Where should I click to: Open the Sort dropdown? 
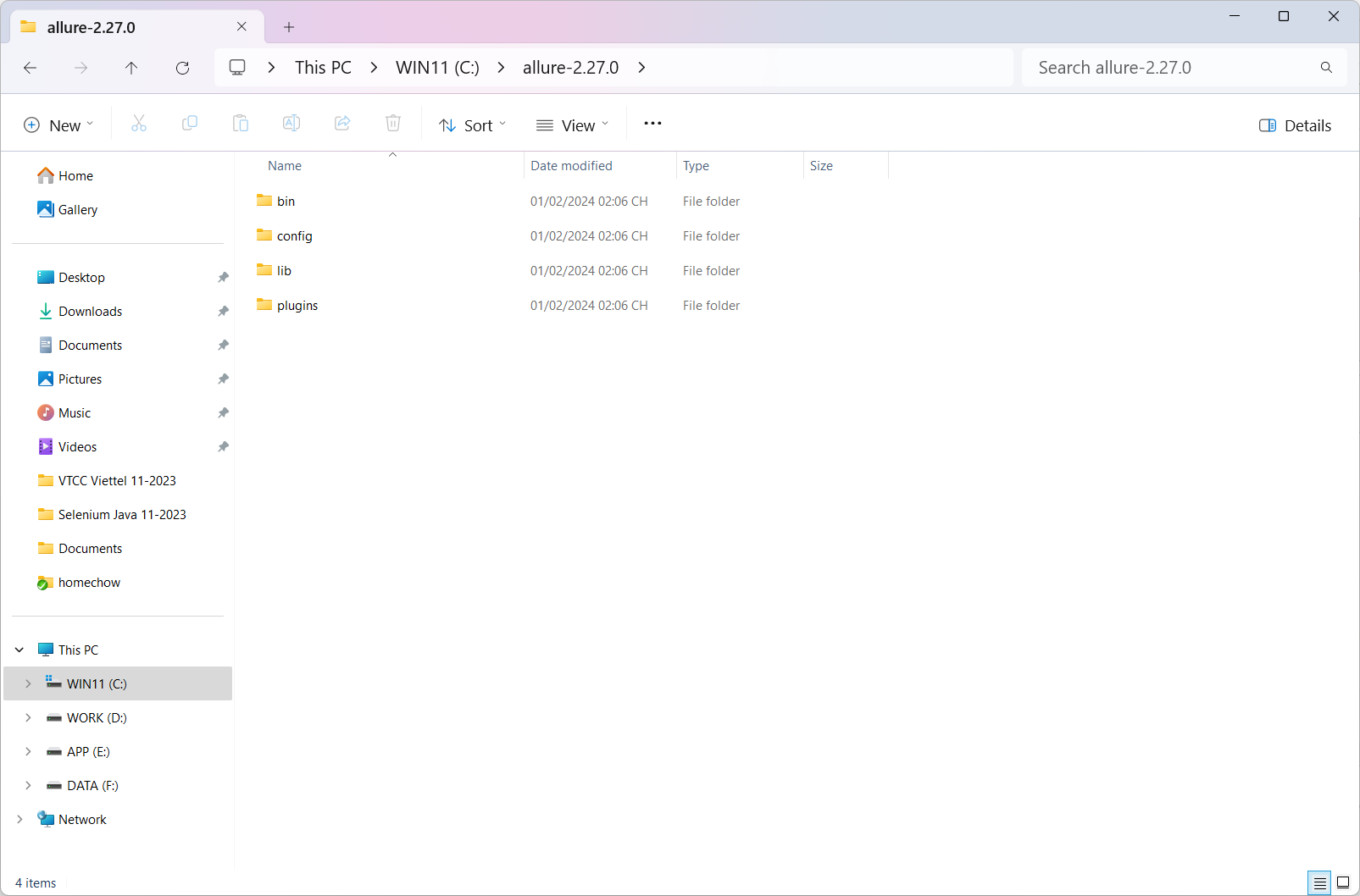[x=472, y=125]
